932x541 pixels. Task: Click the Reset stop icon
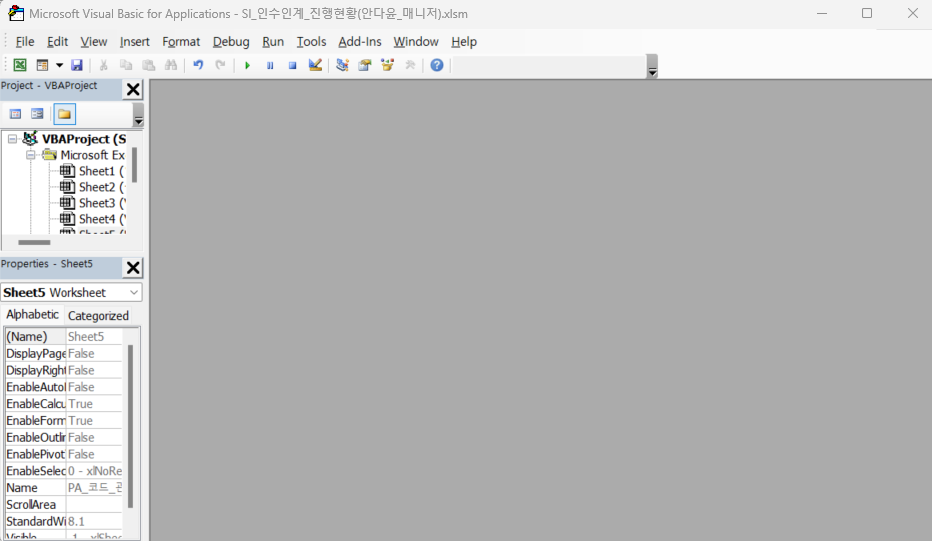coord(292,65)
